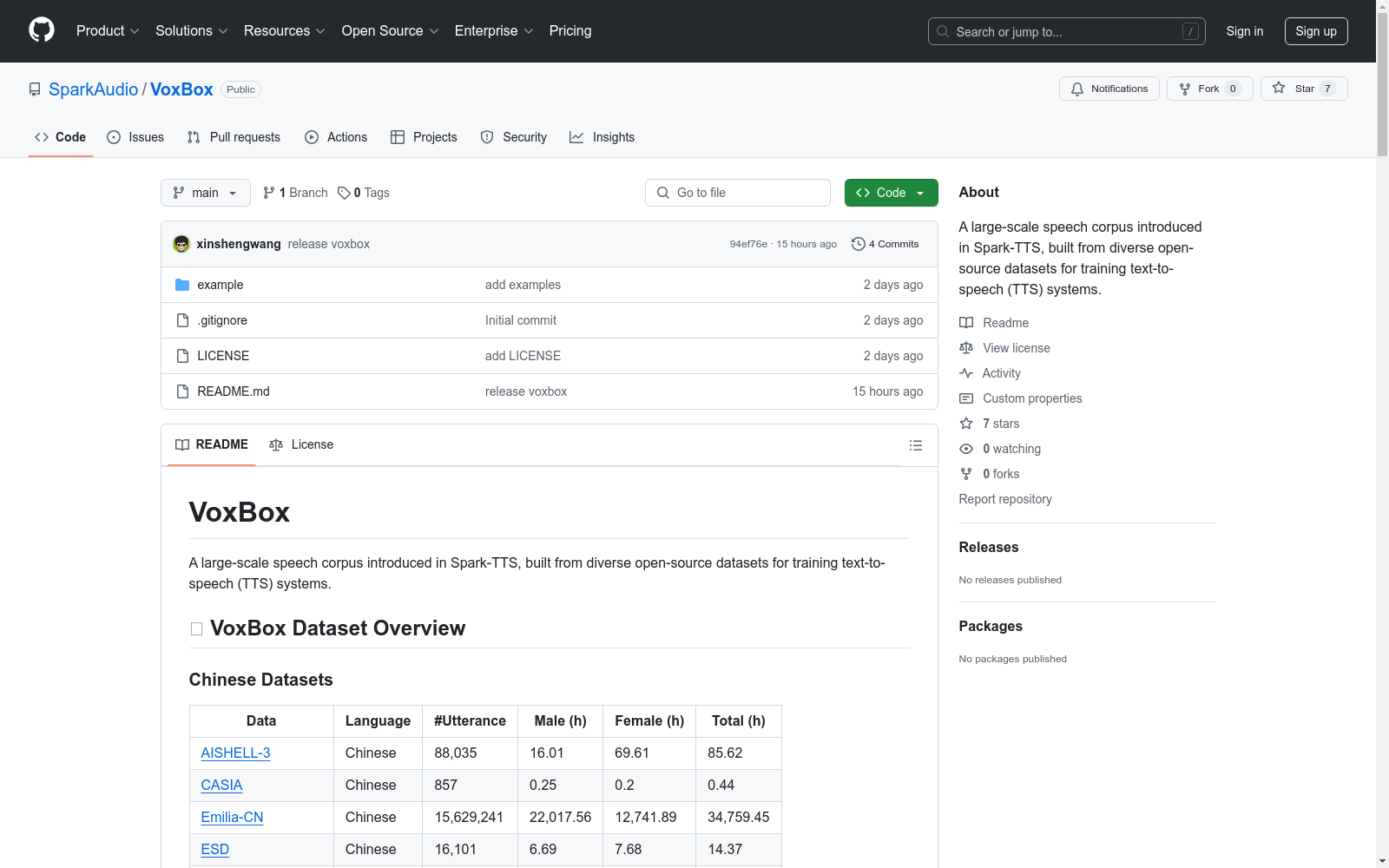Open the README.md file name
The height and width of the screenshot is (868, 1389).
tap(234, 391)
